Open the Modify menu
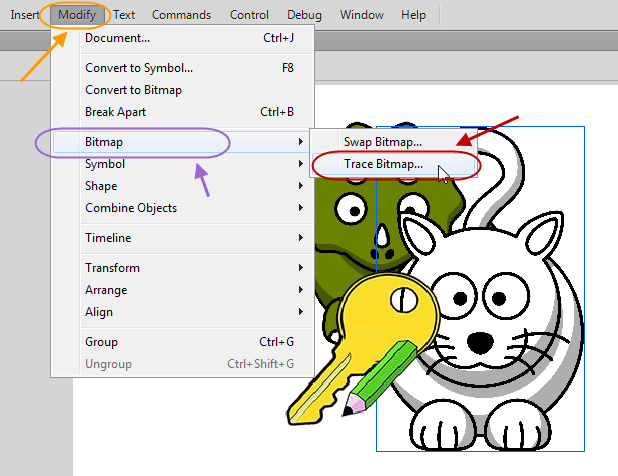618x476 pixels. coord(77,15)
